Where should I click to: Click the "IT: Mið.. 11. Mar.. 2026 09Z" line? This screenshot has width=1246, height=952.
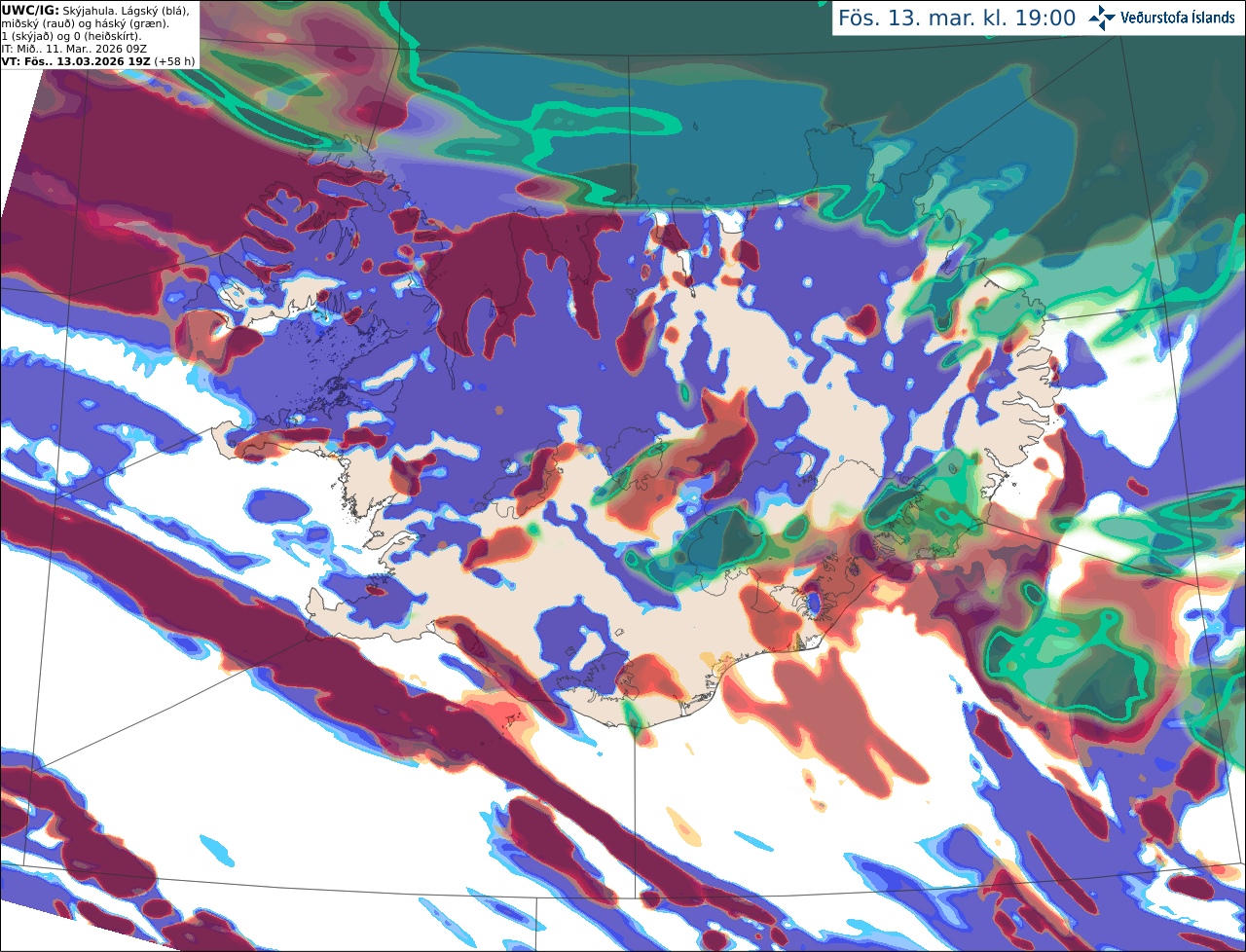pos(75,48)
